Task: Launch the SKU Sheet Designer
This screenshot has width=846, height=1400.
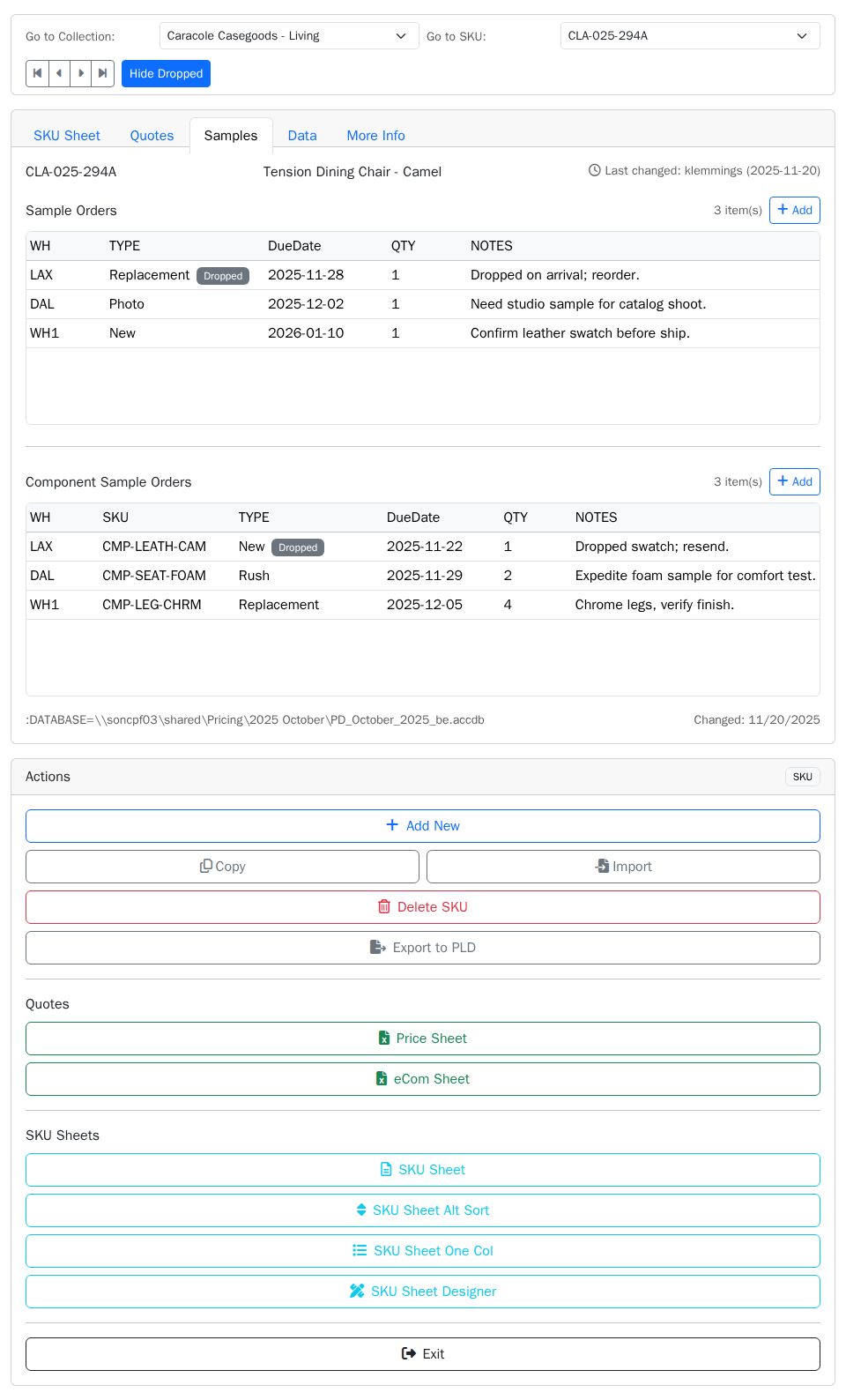Action: [423, 1292]
